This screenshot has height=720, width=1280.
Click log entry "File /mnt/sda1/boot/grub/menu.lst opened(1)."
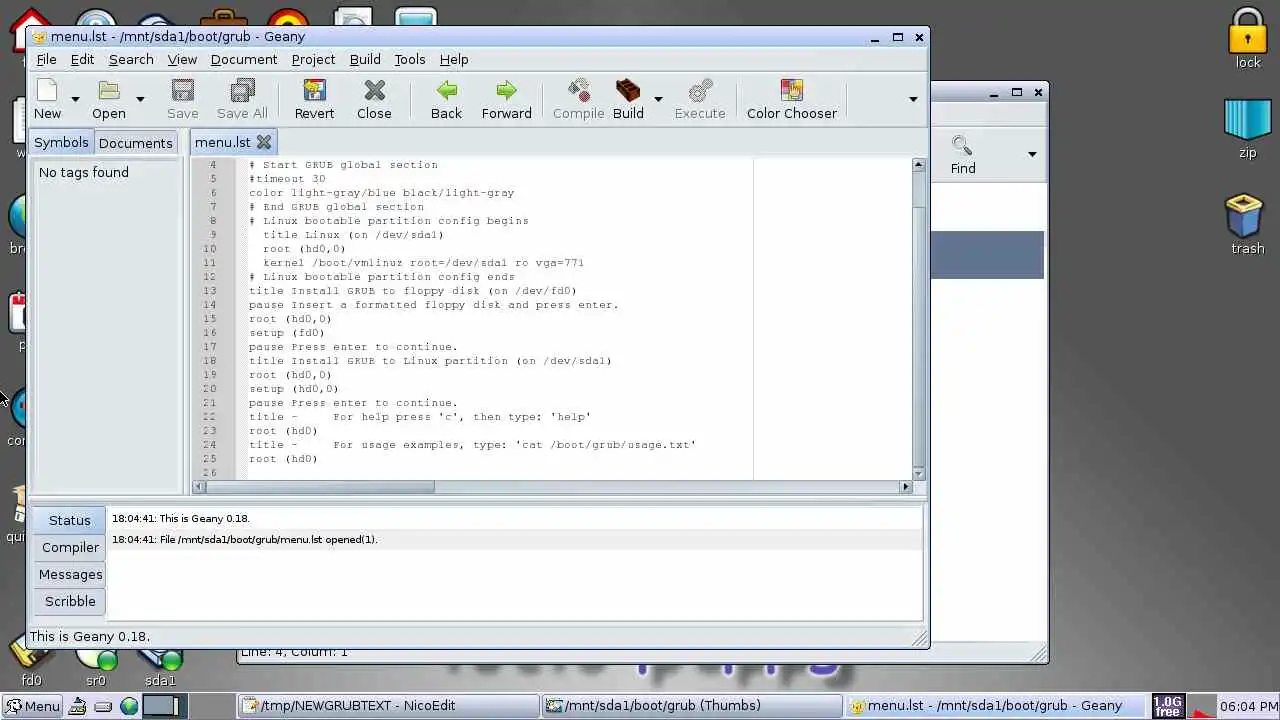click(268, 539)
